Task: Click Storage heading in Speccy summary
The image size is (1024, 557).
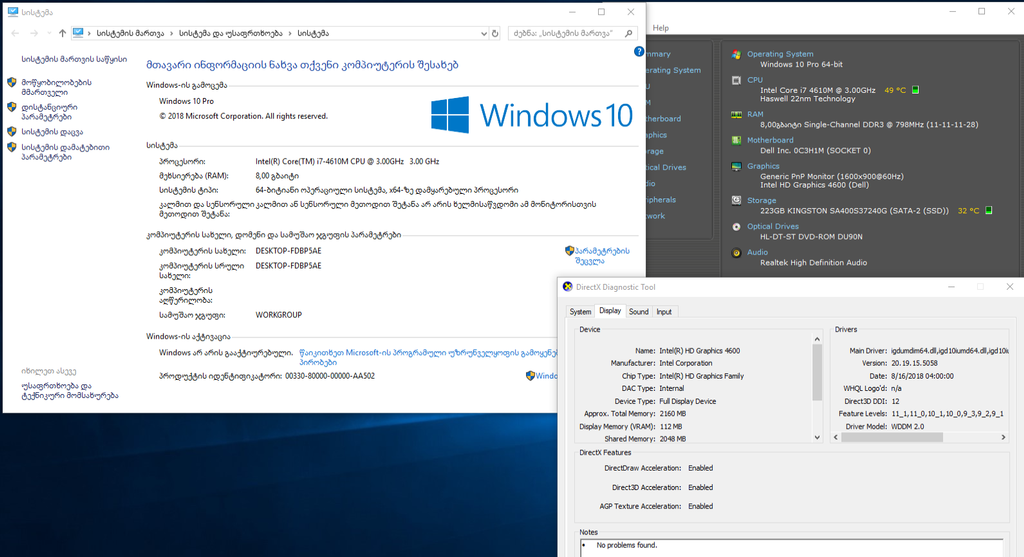Action: pos(761,200)
